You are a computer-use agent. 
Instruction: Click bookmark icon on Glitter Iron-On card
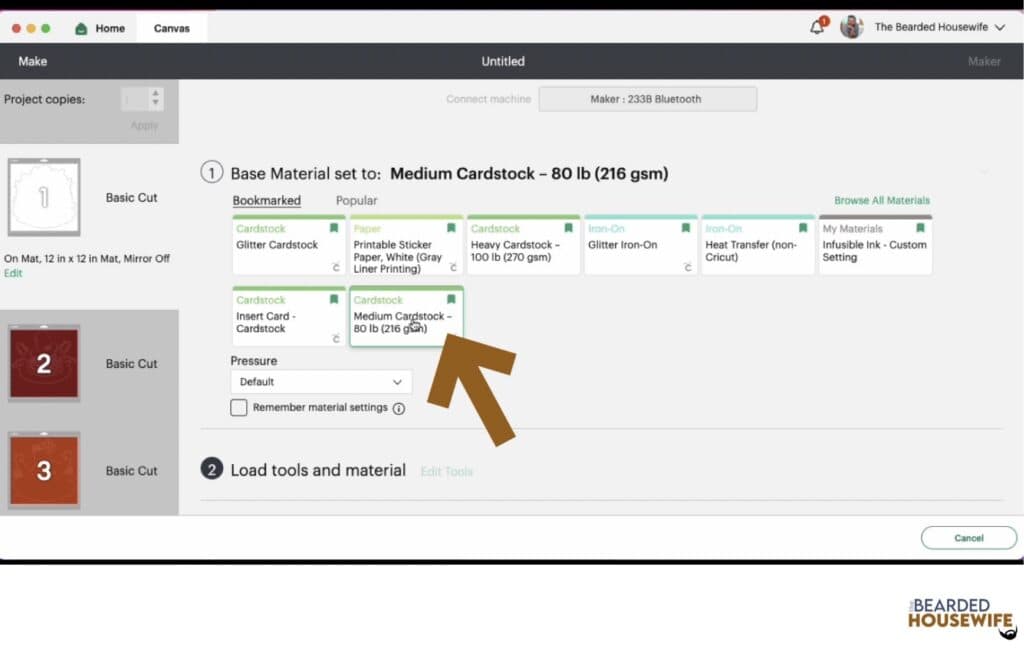(686, 229)
